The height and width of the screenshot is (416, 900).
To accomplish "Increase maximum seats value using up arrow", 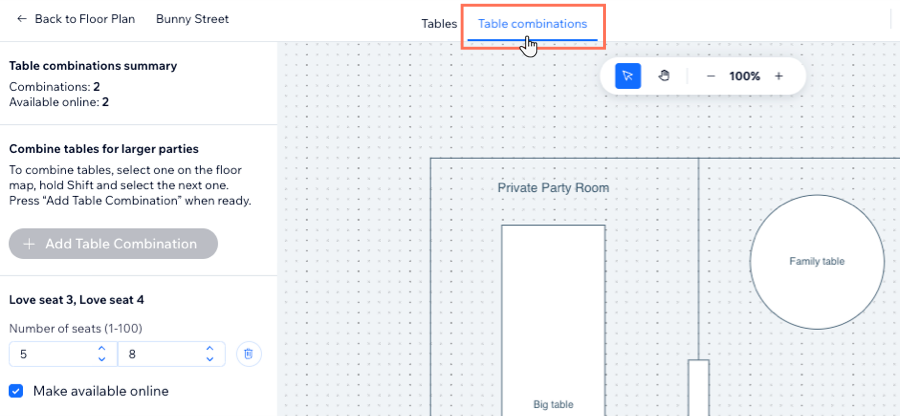I will tap(210, 348).
